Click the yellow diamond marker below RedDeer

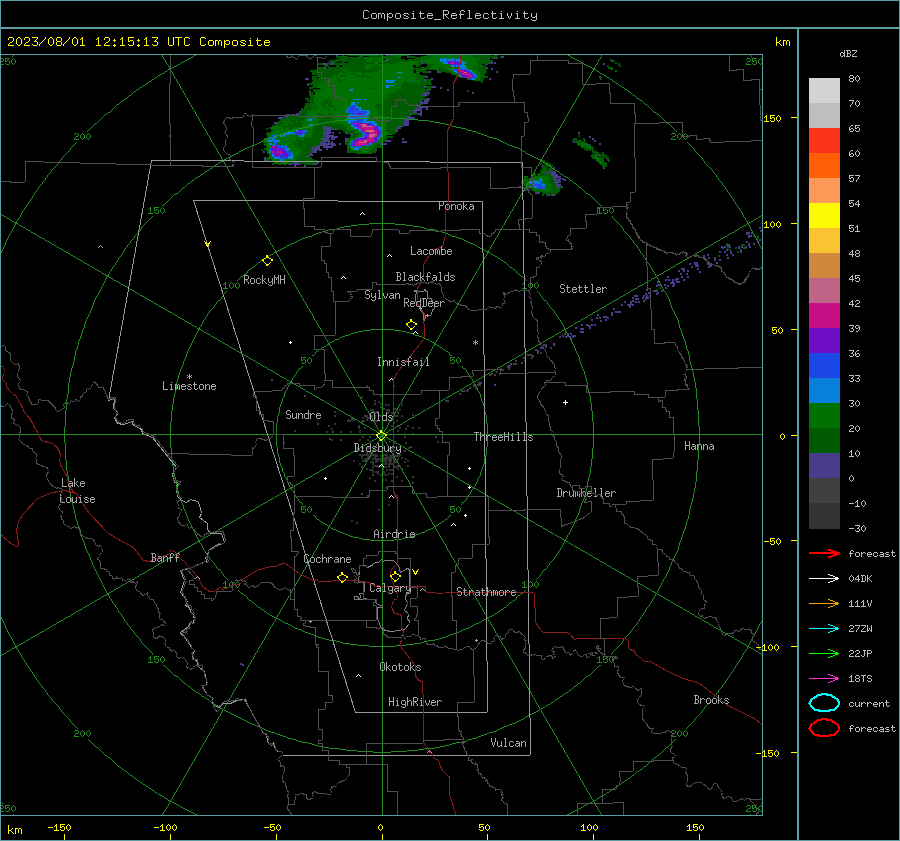point(412,325)
